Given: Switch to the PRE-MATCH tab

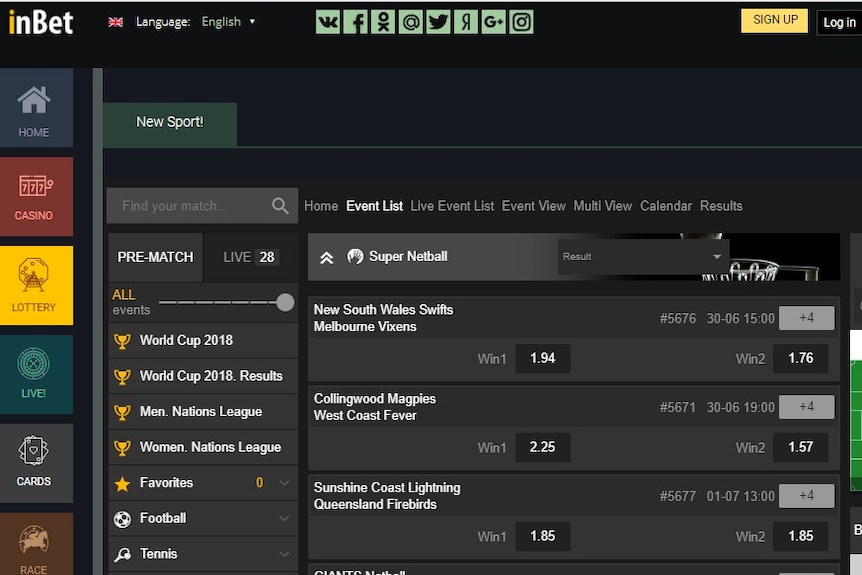Looking at the screenshot, I should tap(156, 257).
